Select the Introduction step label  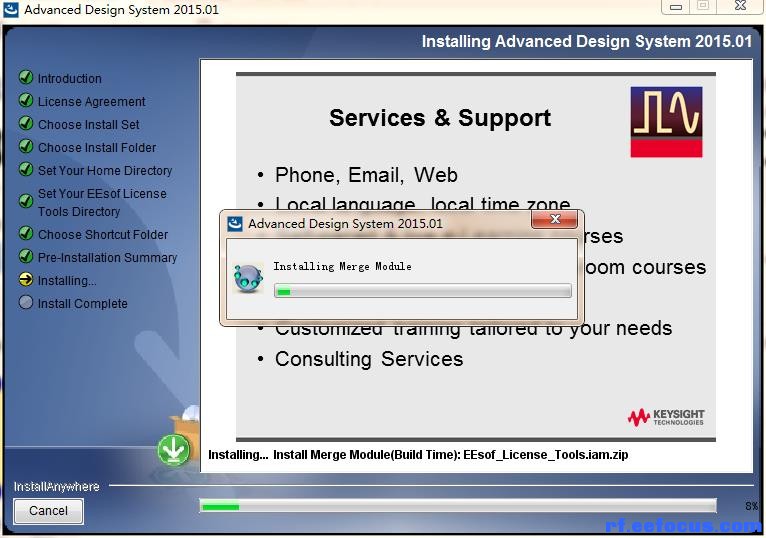tap(70, 79)
